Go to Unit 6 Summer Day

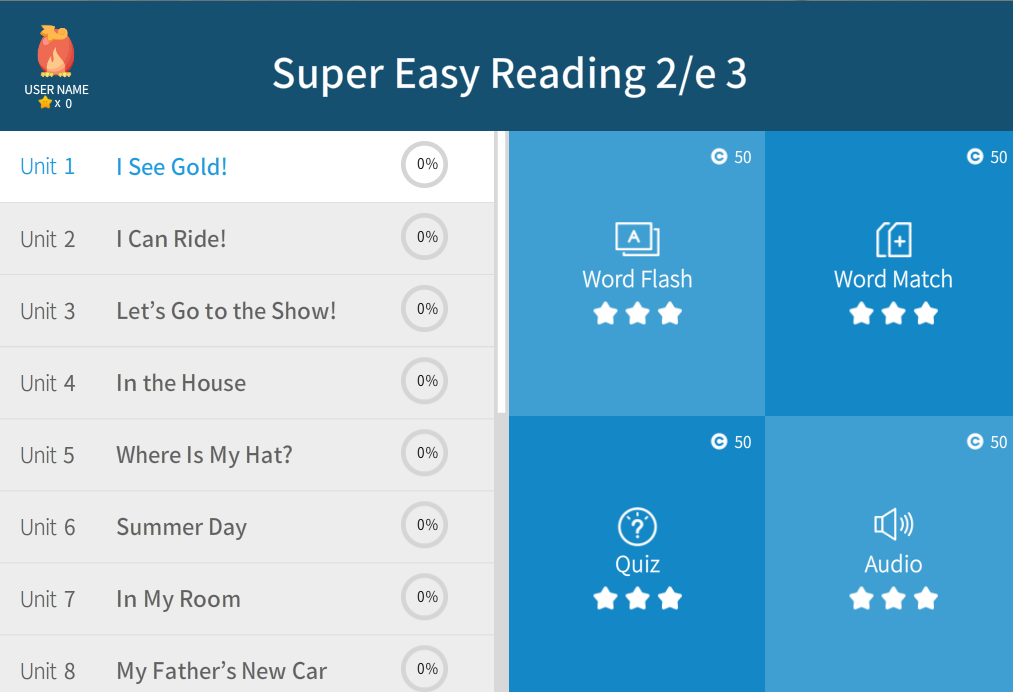click(181, 527)
